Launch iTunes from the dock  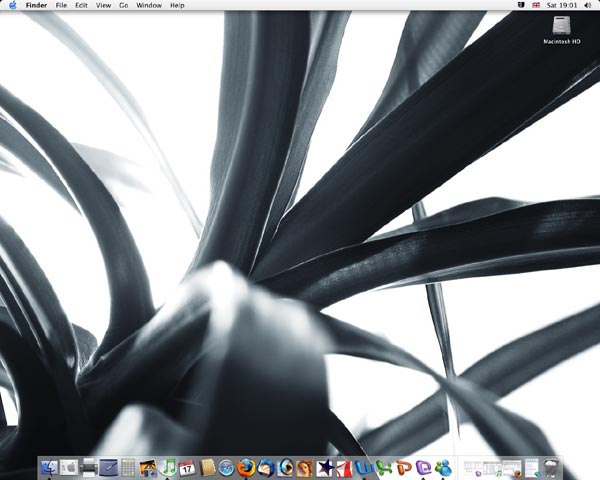click(167, 467)
